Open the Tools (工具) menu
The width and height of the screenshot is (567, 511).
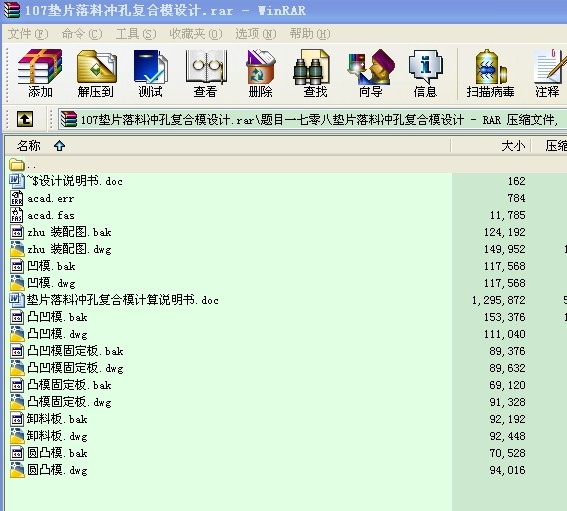tap(136, 34)
